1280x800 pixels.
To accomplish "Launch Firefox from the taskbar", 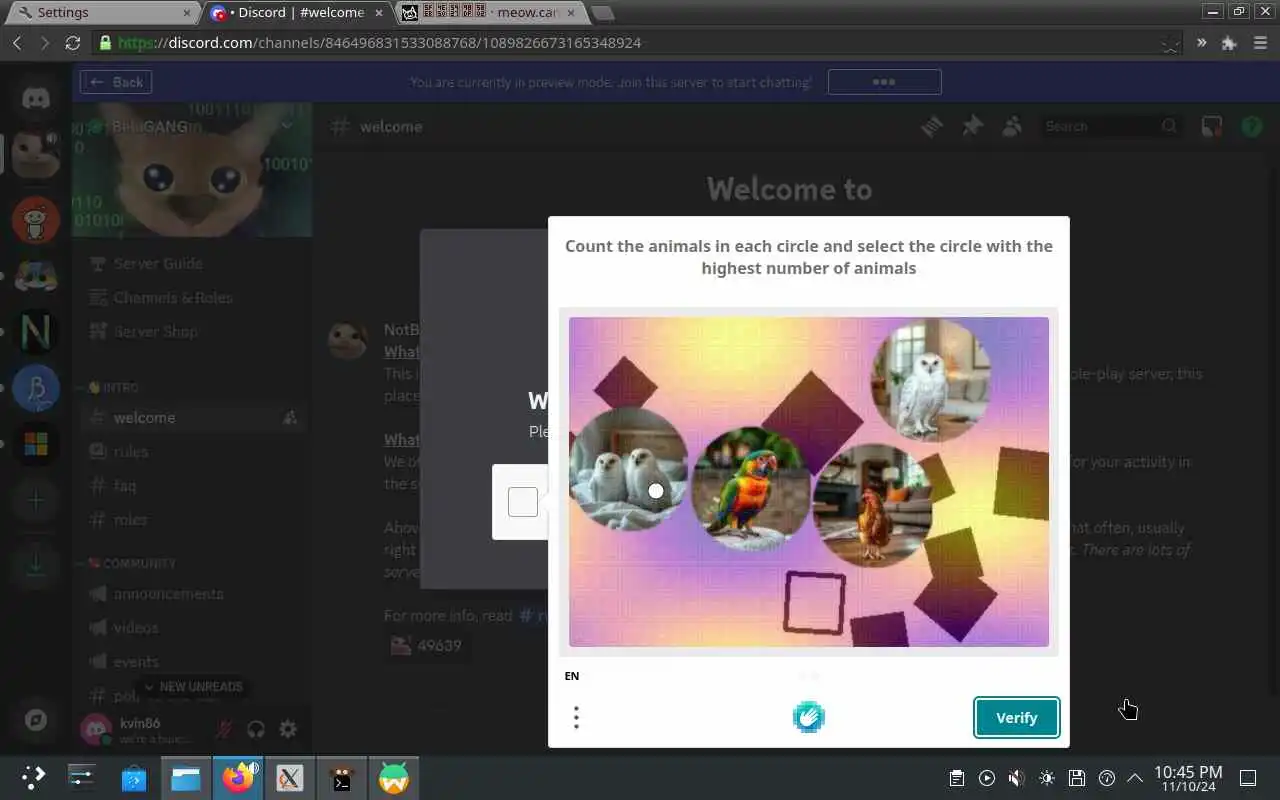I will 238,778.
